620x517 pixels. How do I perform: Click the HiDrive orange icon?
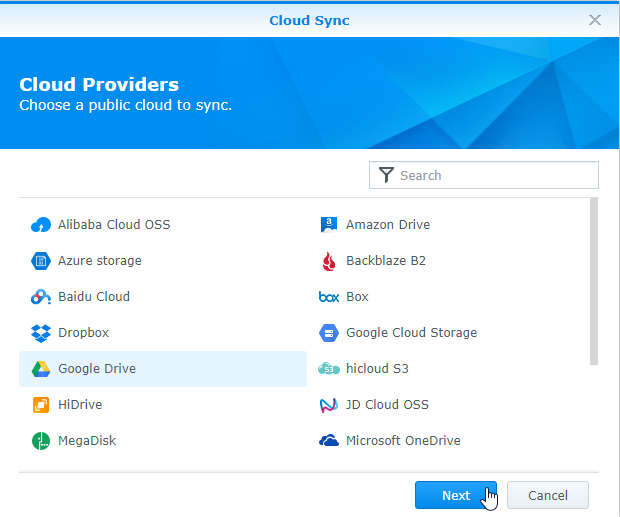coord(41,405)
